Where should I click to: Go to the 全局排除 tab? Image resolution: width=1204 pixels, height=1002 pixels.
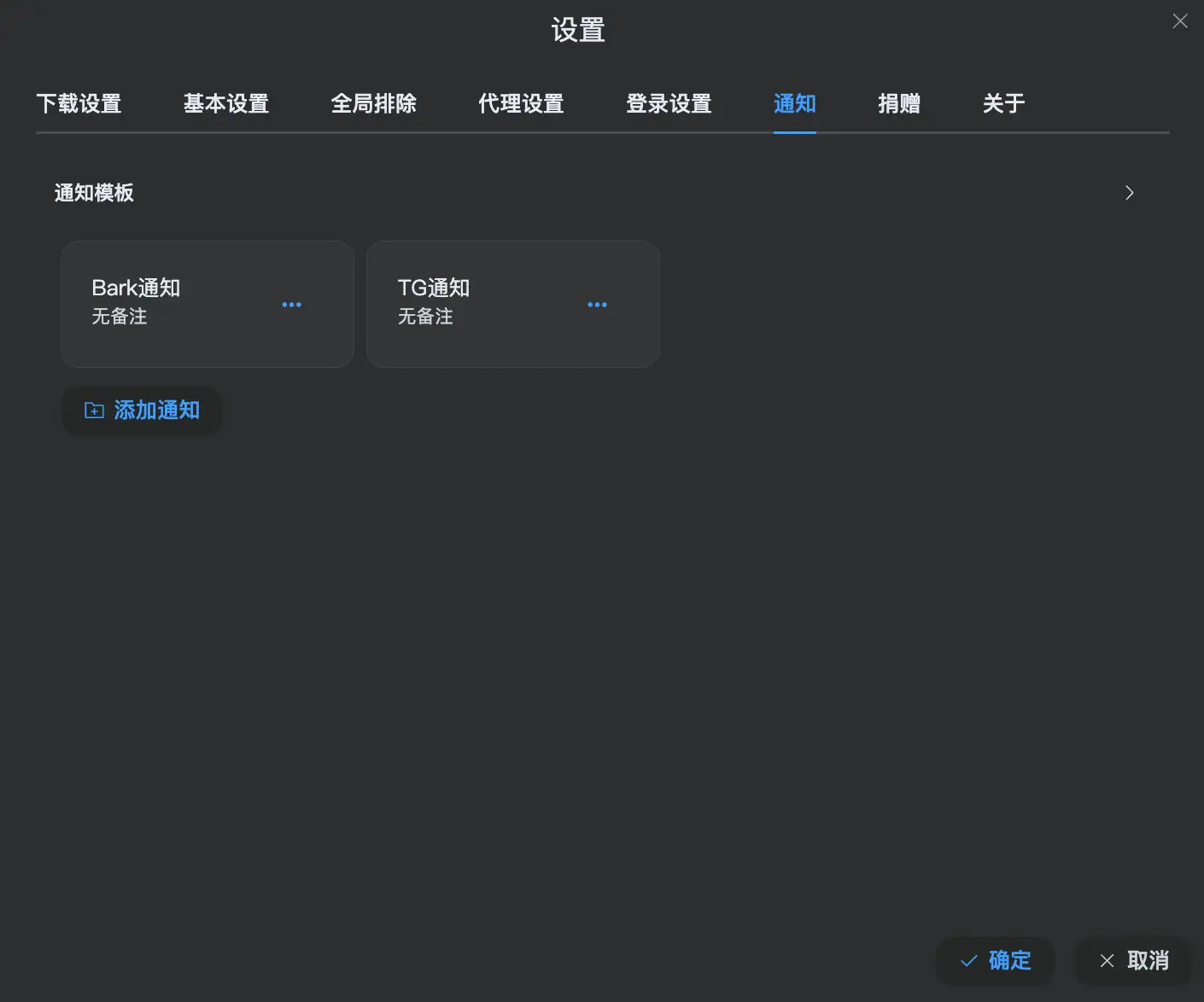point(374,103)
